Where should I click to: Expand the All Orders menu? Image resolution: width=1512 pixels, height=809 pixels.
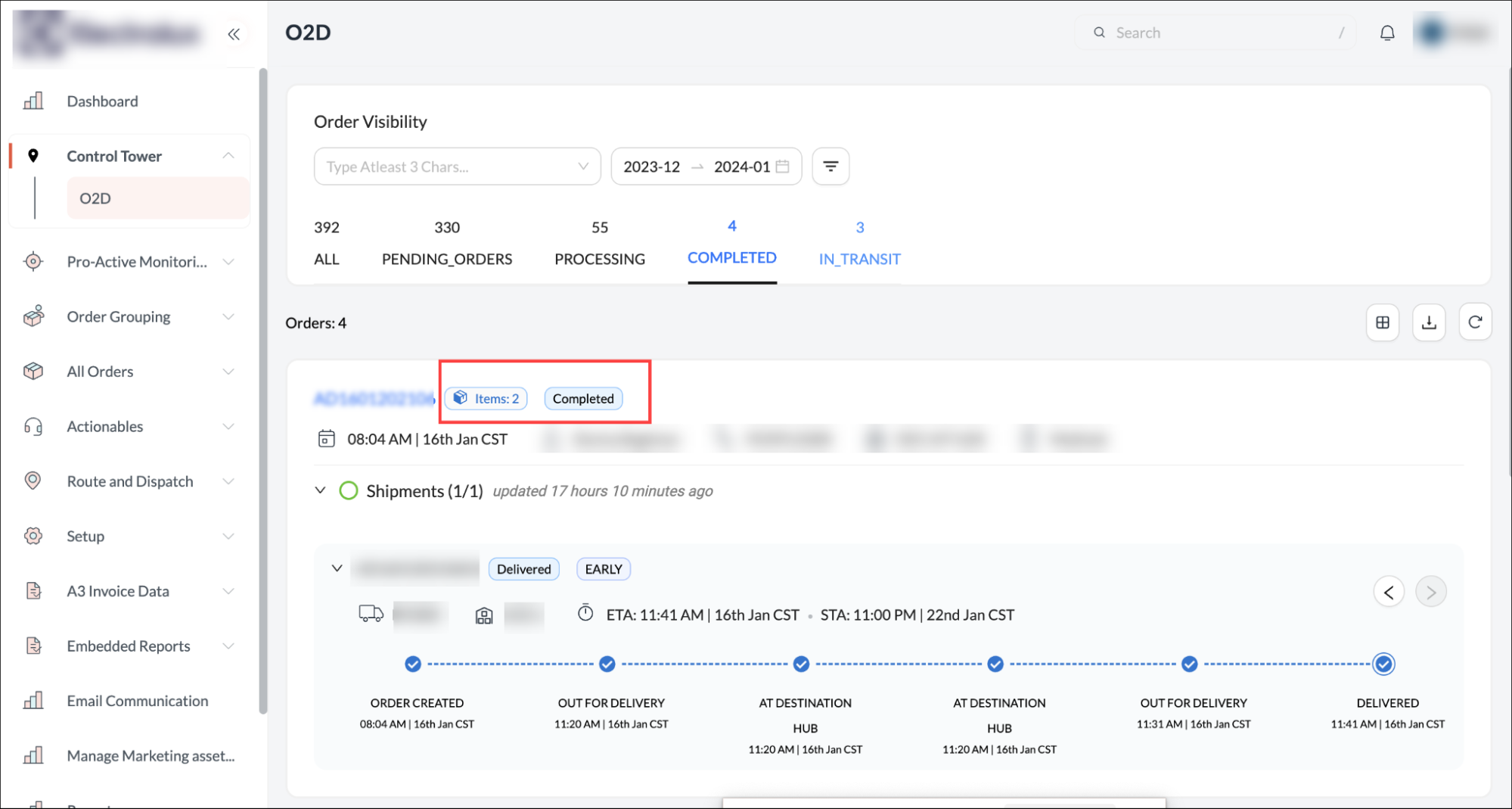228,372
